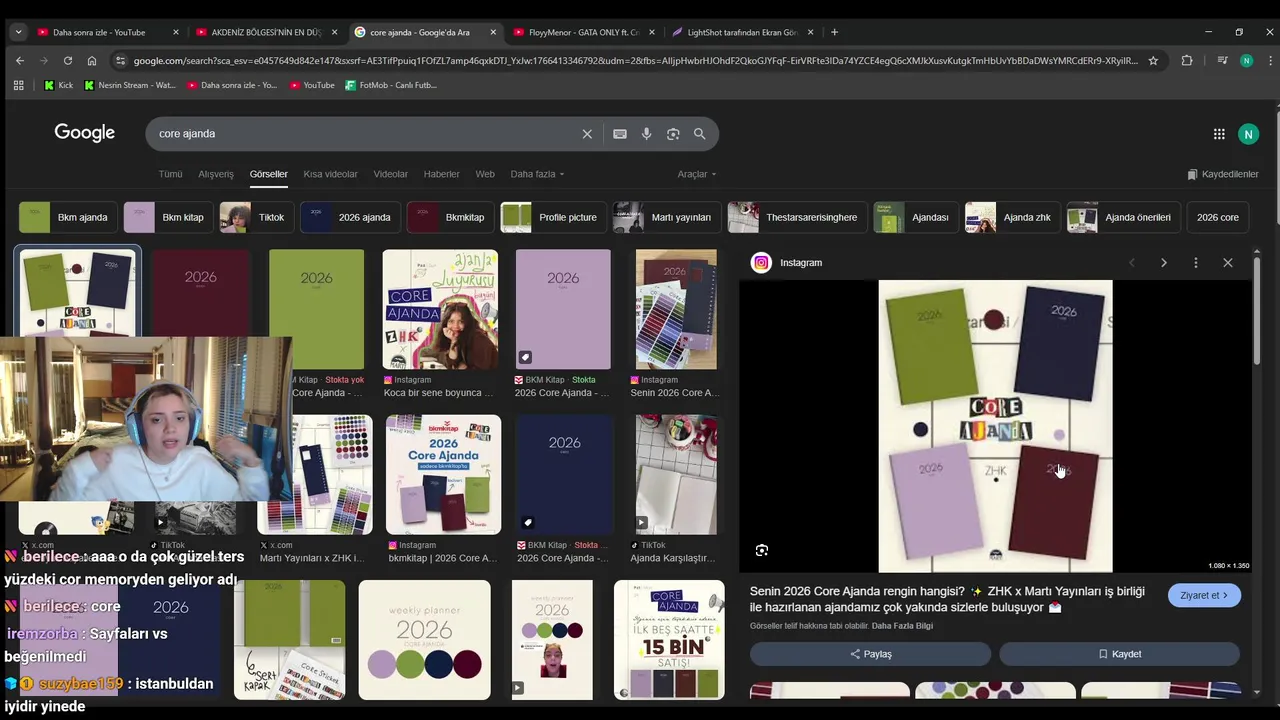Viewport: 1280px width, 720px height.
Task: Switch to Kısa videolar tab
Action: (x=330, y=174)
